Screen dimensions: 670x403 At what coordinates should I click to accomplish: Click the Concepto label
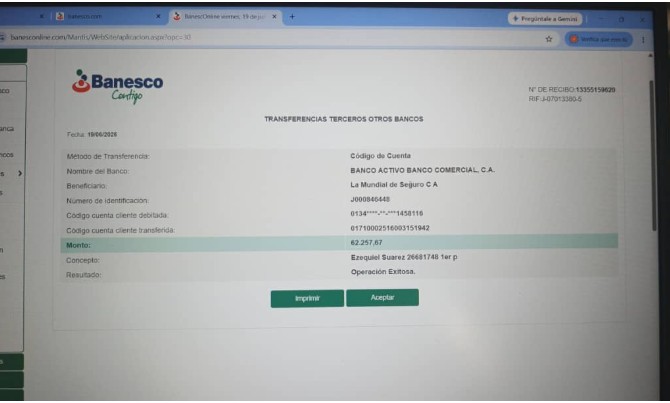coord(83,260)
